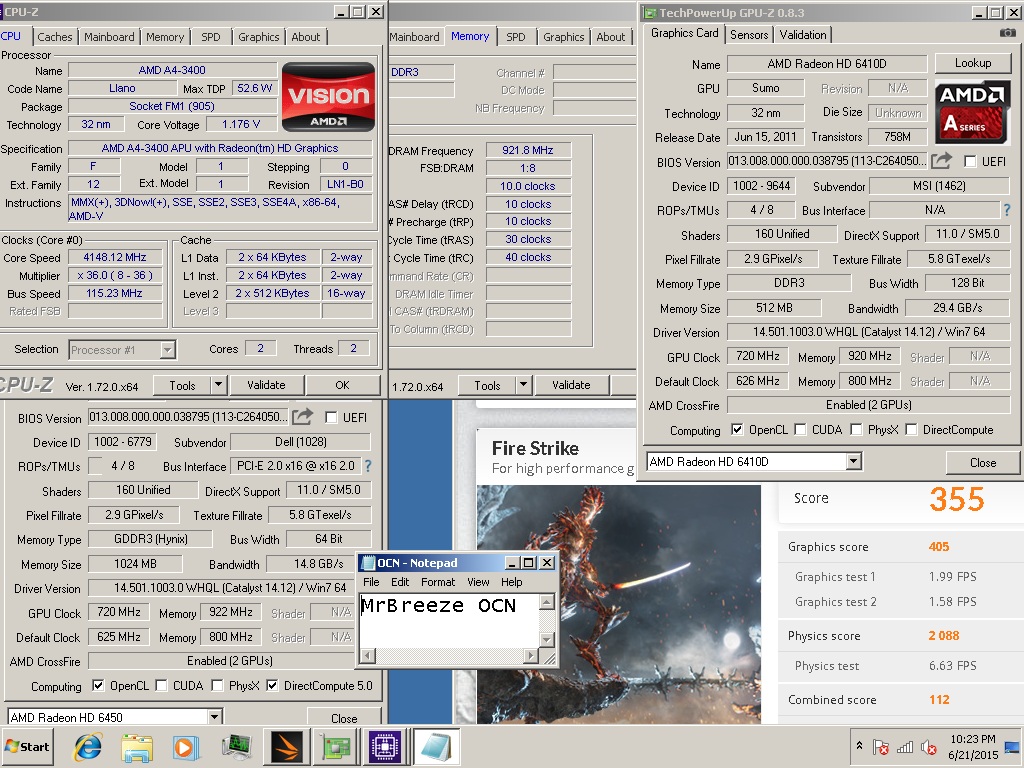The width and height of the screenshot is (1024, 768).
Task: Open Internet Explorer from the taskbar
Action: (x=88, y=746)
